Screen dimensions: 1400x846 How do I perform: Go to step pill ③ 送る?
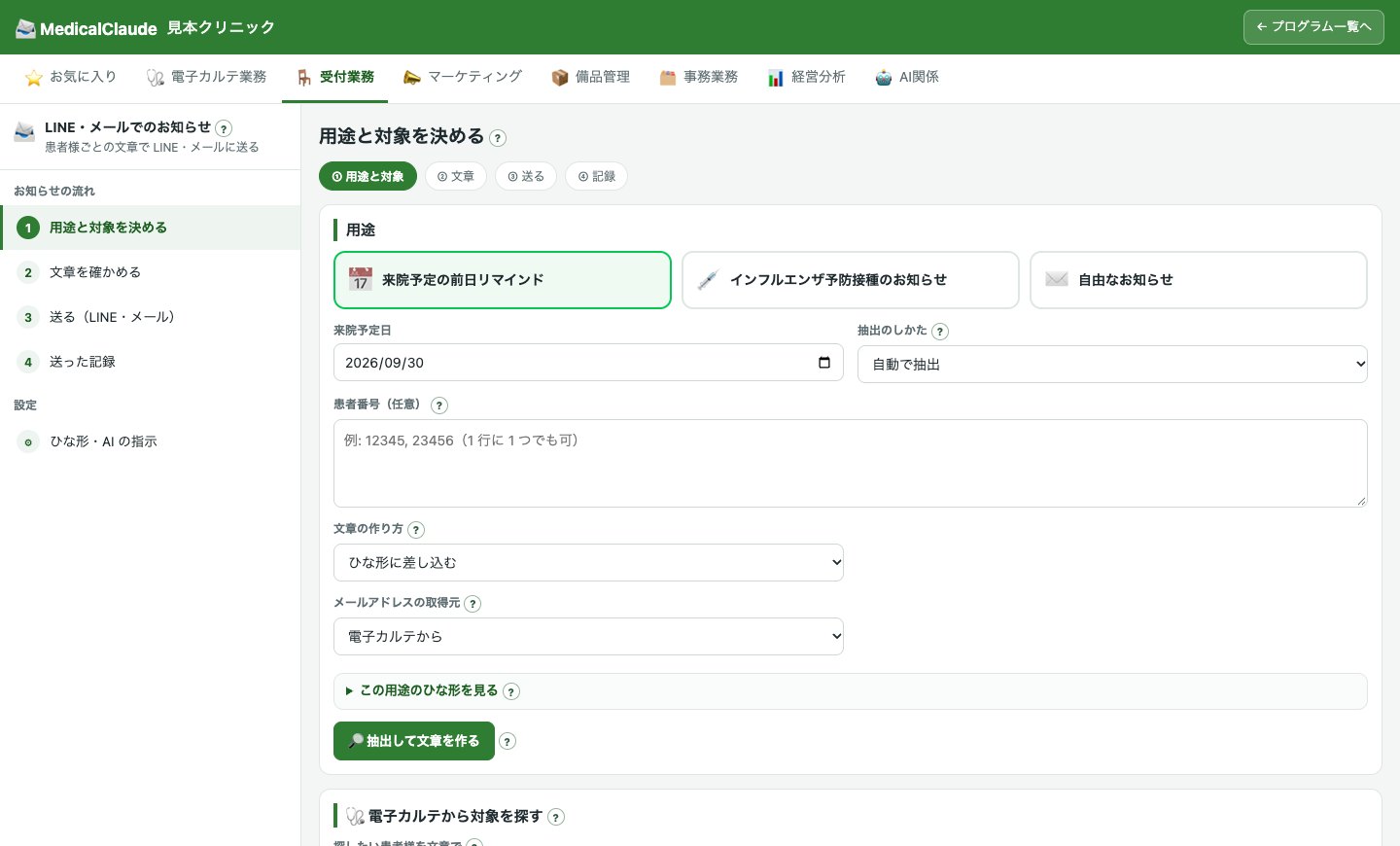[x=526, y=177]
